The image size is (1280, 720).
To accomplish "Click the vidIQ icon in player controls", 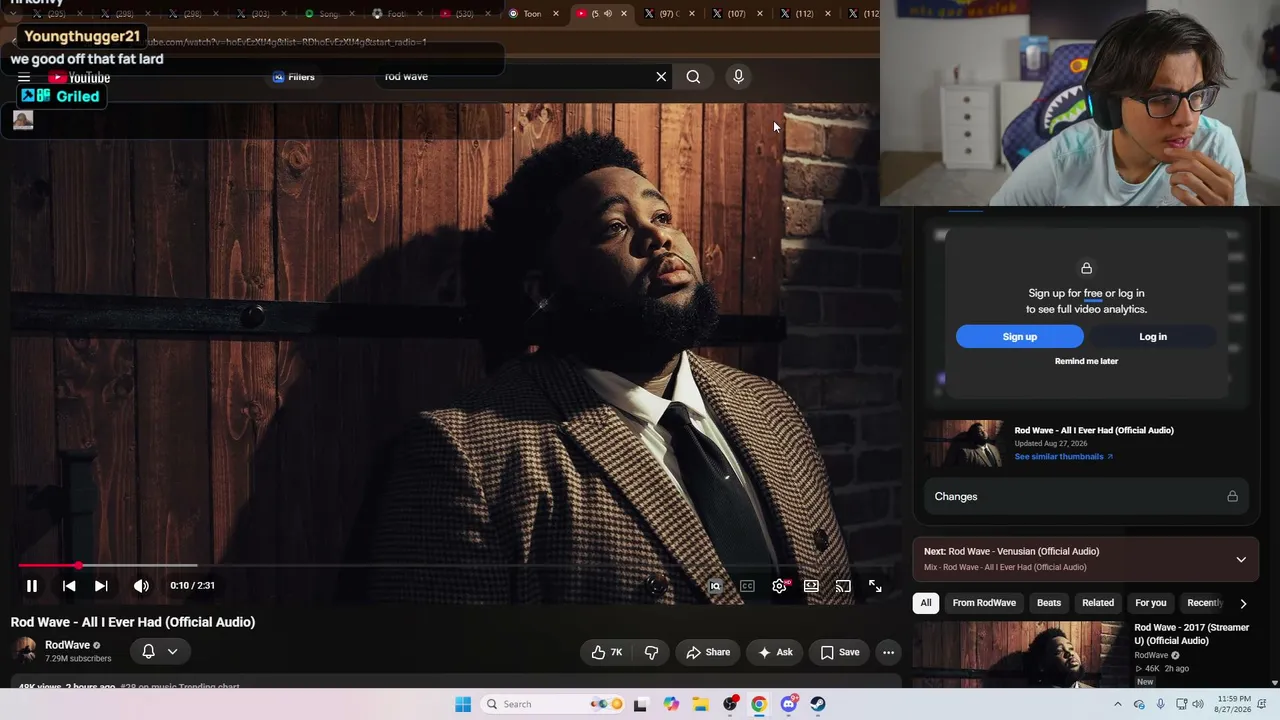I will click(715, 586).
